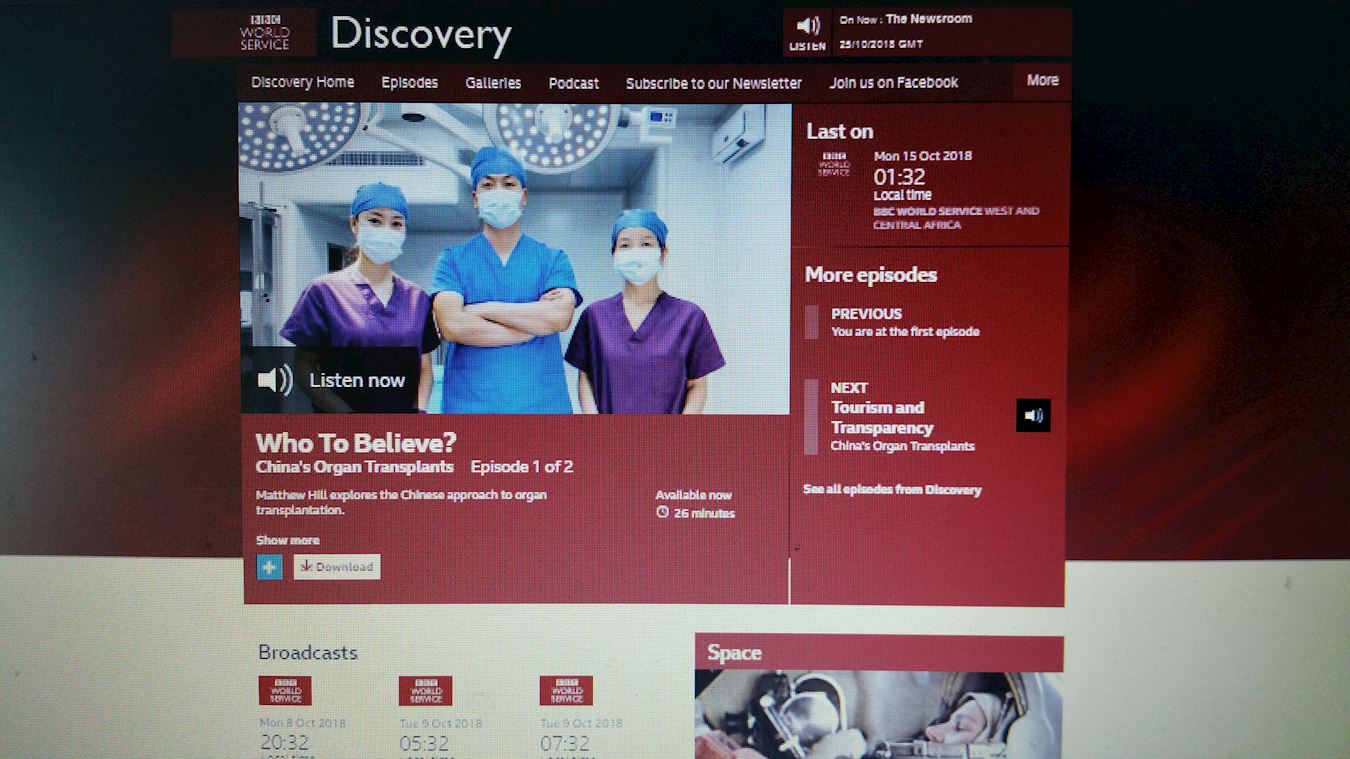Open the Galleries section

[x=493, y=83]
